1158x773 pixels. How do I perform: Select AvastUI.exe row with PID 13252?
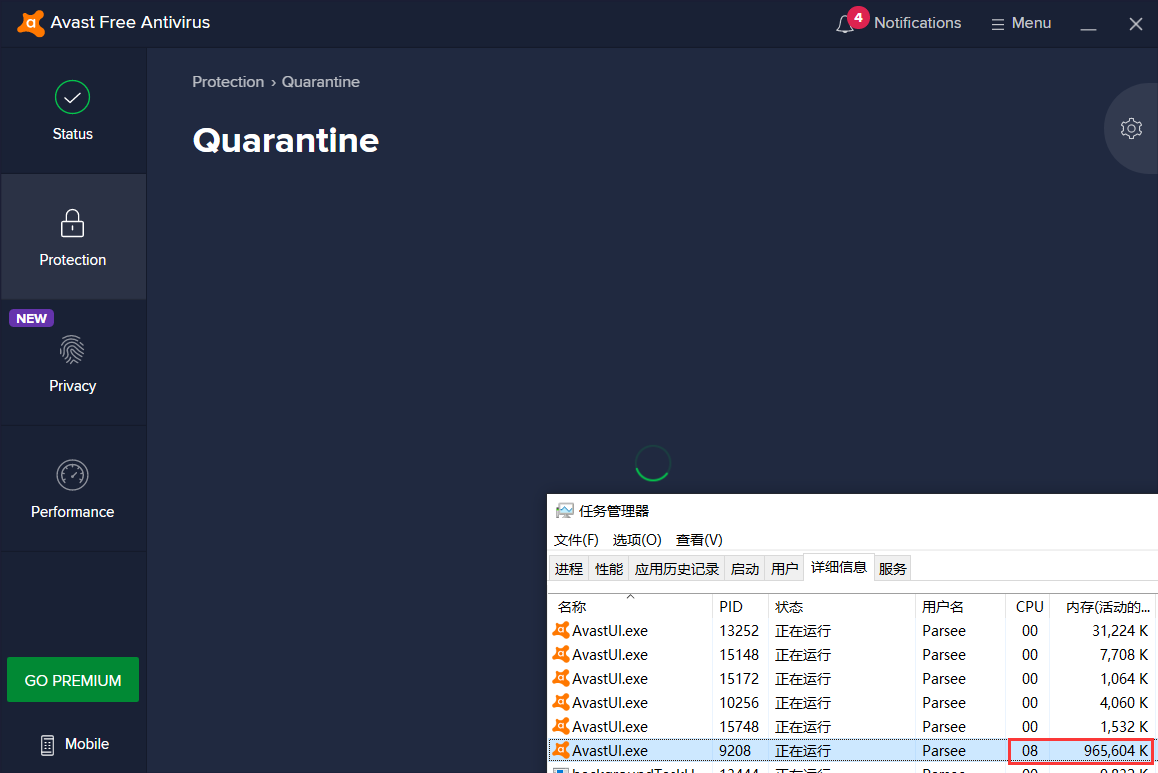pyautogui.click(x=852, y=631)
